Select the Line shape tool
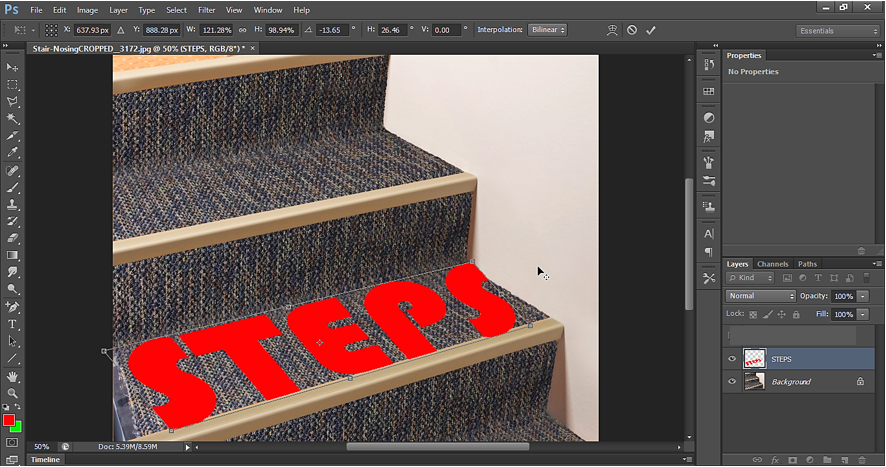Image resolution: width=886 pixels, height=467 pixels. (x=12, y=358)
